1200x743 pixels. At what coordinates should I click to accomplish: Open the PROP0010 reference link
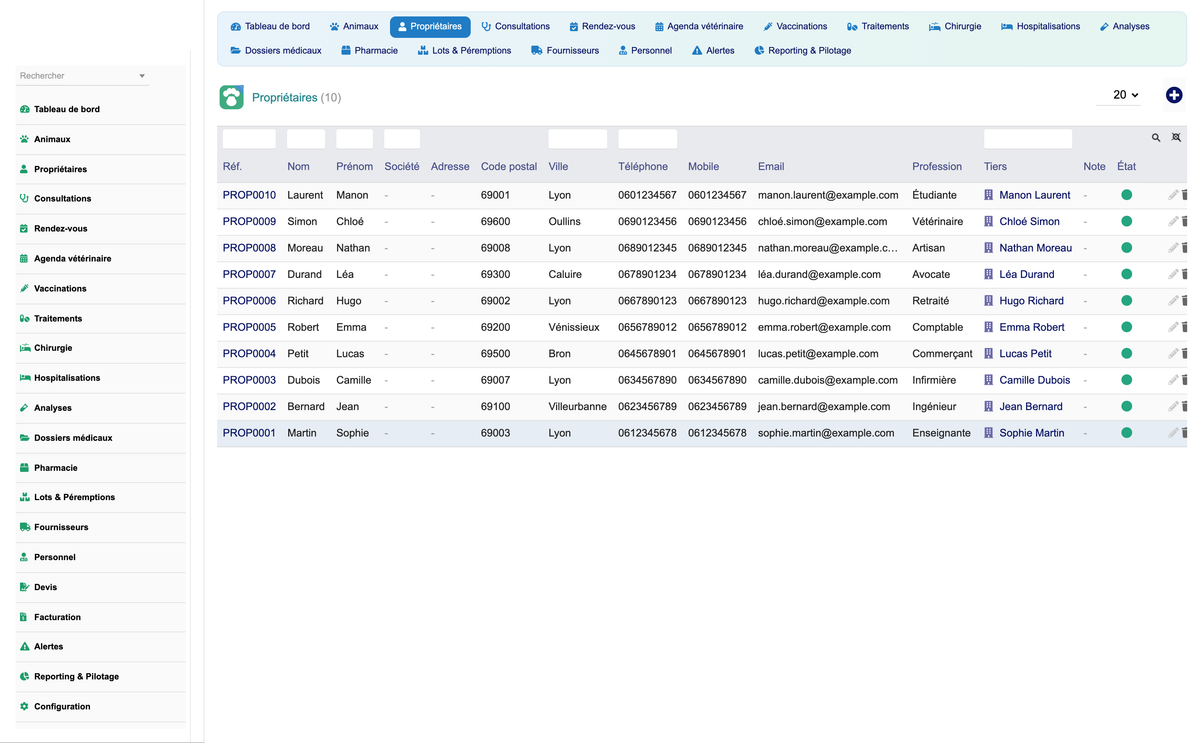click(249, 195)
